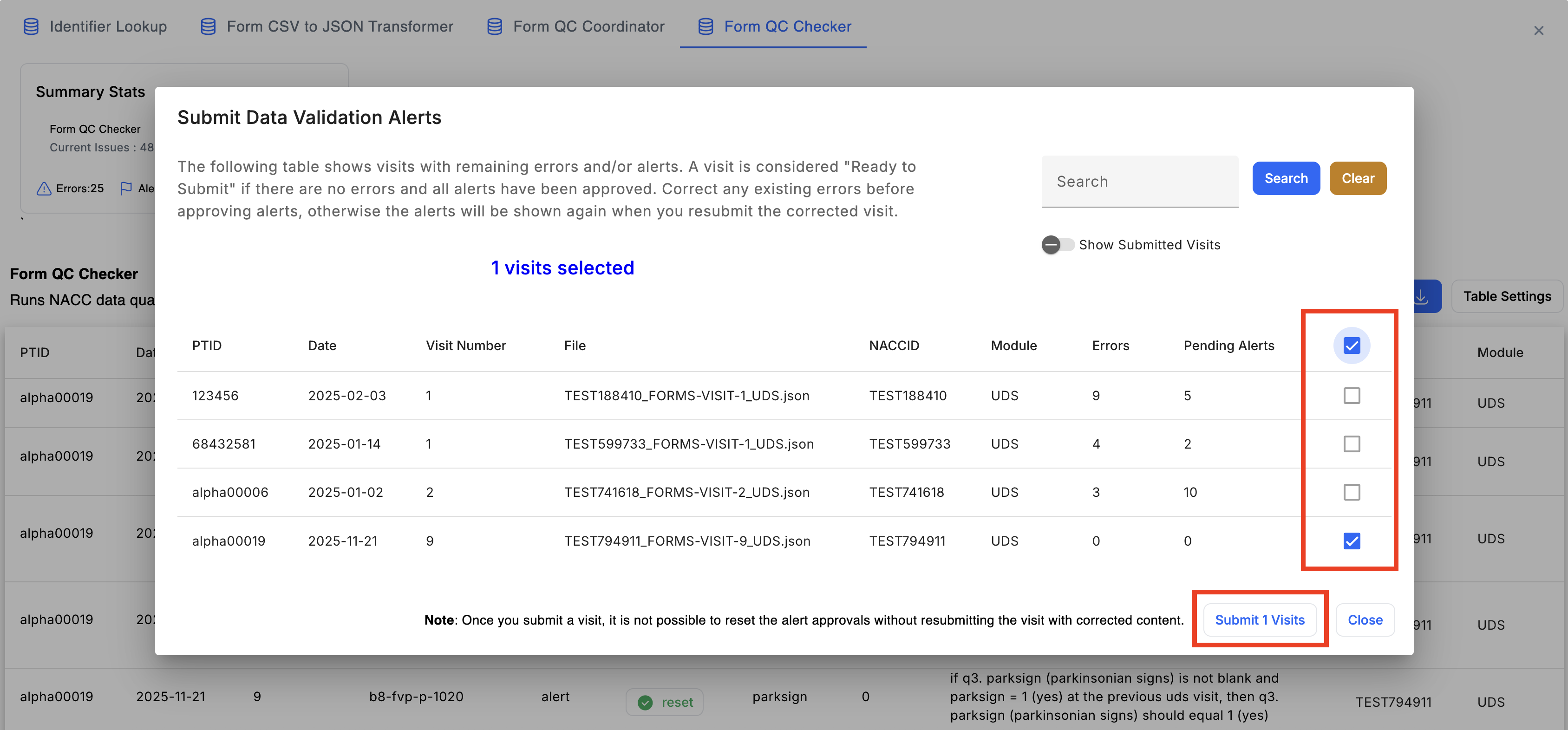Screen dimensions: 1568x730
Task: Uncheck the box for alpha00019 visit
Action: tap(1352, 541)
